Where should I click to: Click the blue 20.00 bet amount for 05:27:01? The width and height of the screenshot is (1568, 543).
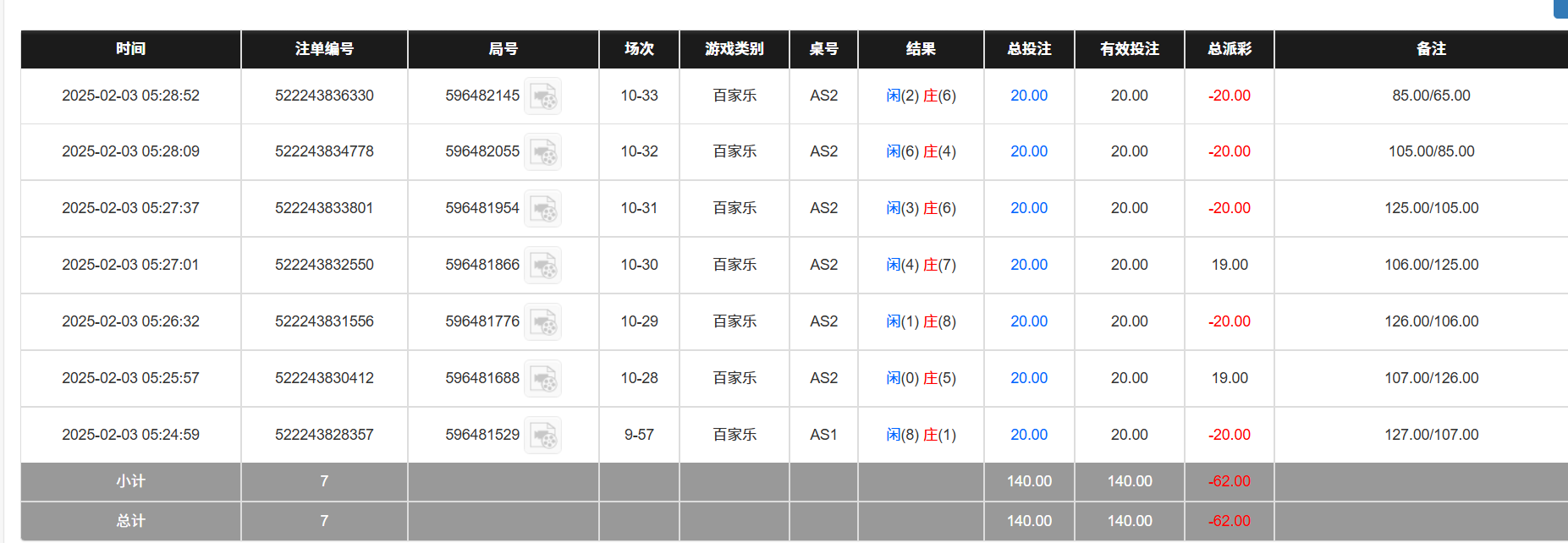coord(1028,265)
